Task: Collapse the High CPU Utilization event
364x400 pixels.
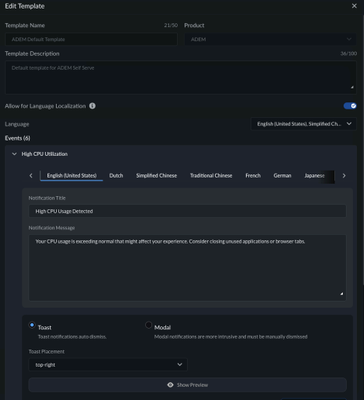Action: [x=14, y=154]
